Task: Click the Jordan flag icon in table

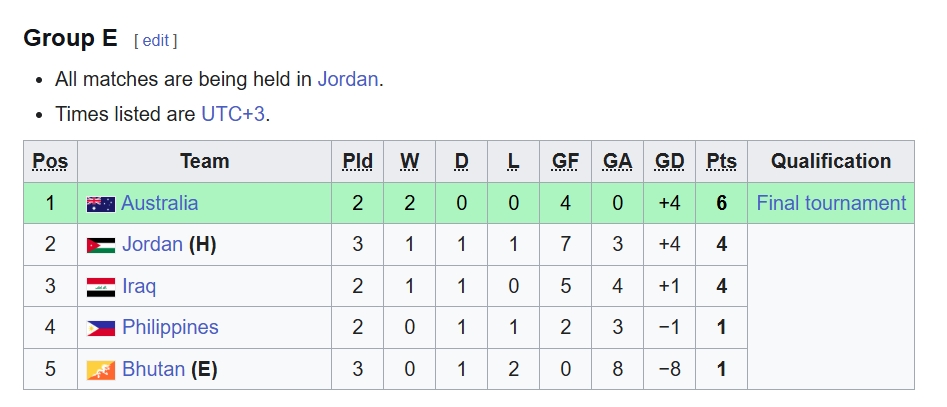Action: pos(101,245)
